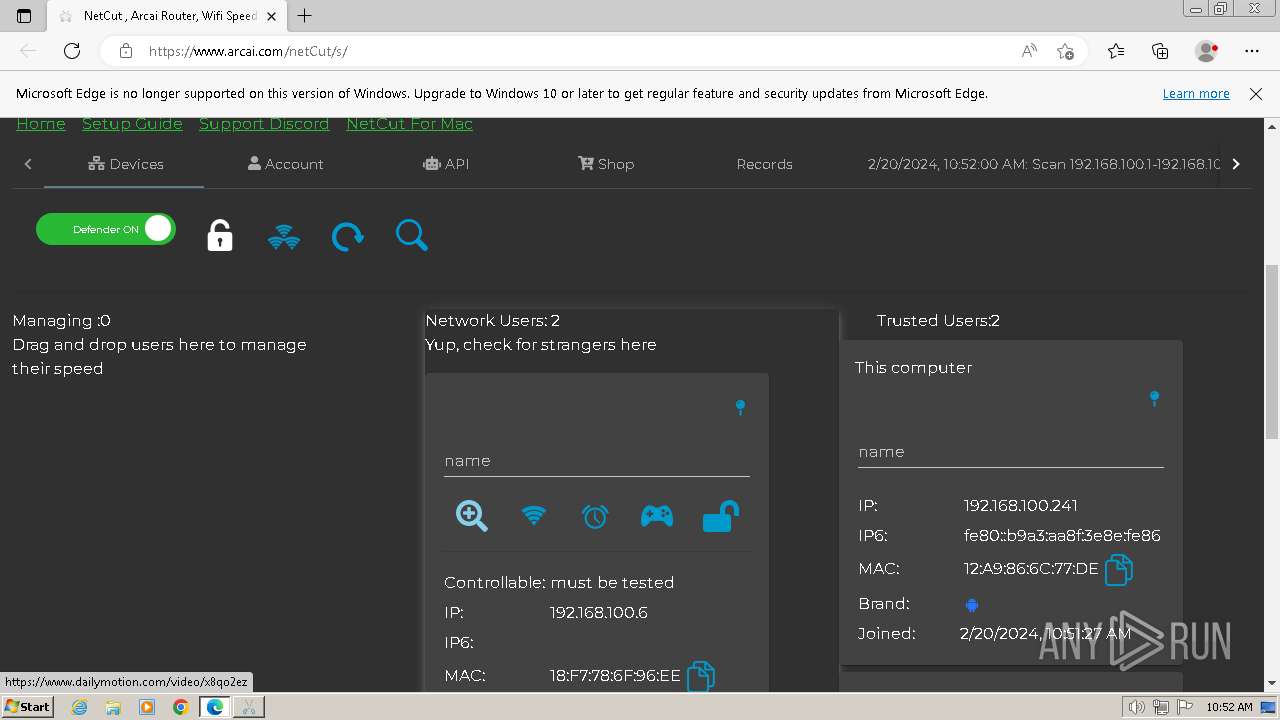Open the Account tab
This screenshot has width=1280, height=720.
pyautogui.click(x=286, y=164)
